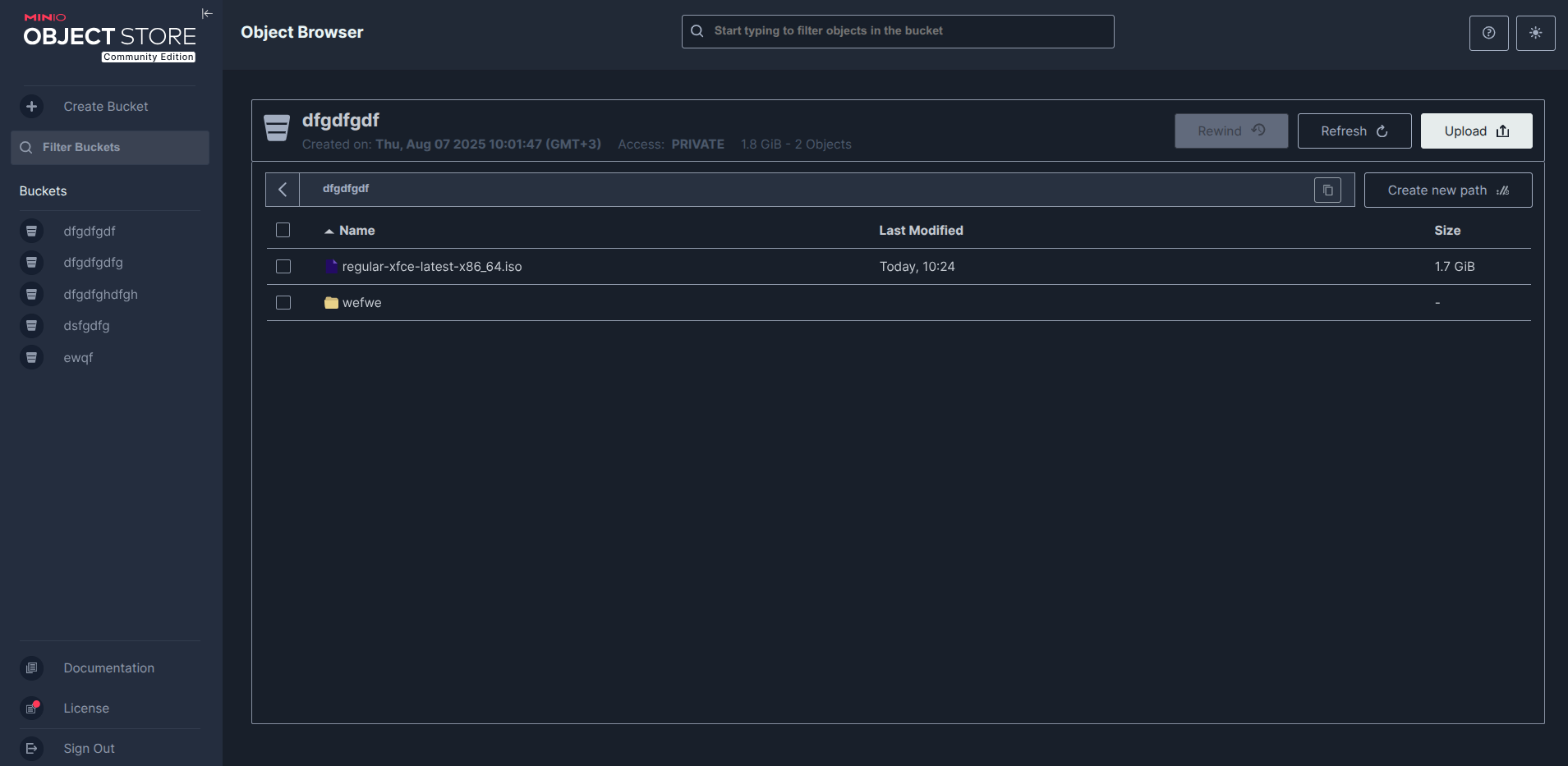Check the regular-xfce-latest-x86_64.iso checkbox

coord(283,267)
